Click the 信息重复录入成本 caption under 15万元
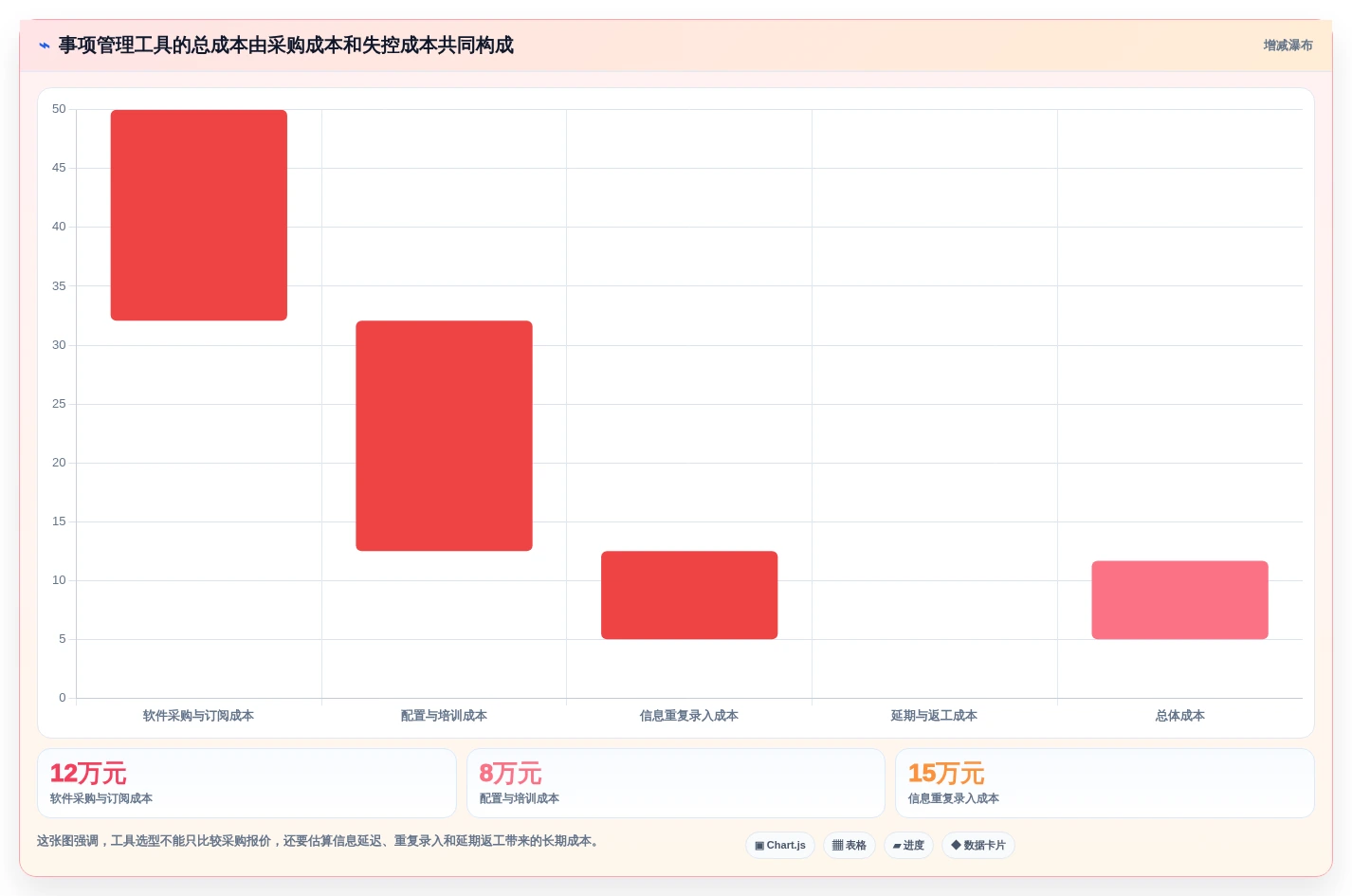 [x=954, y=798]
